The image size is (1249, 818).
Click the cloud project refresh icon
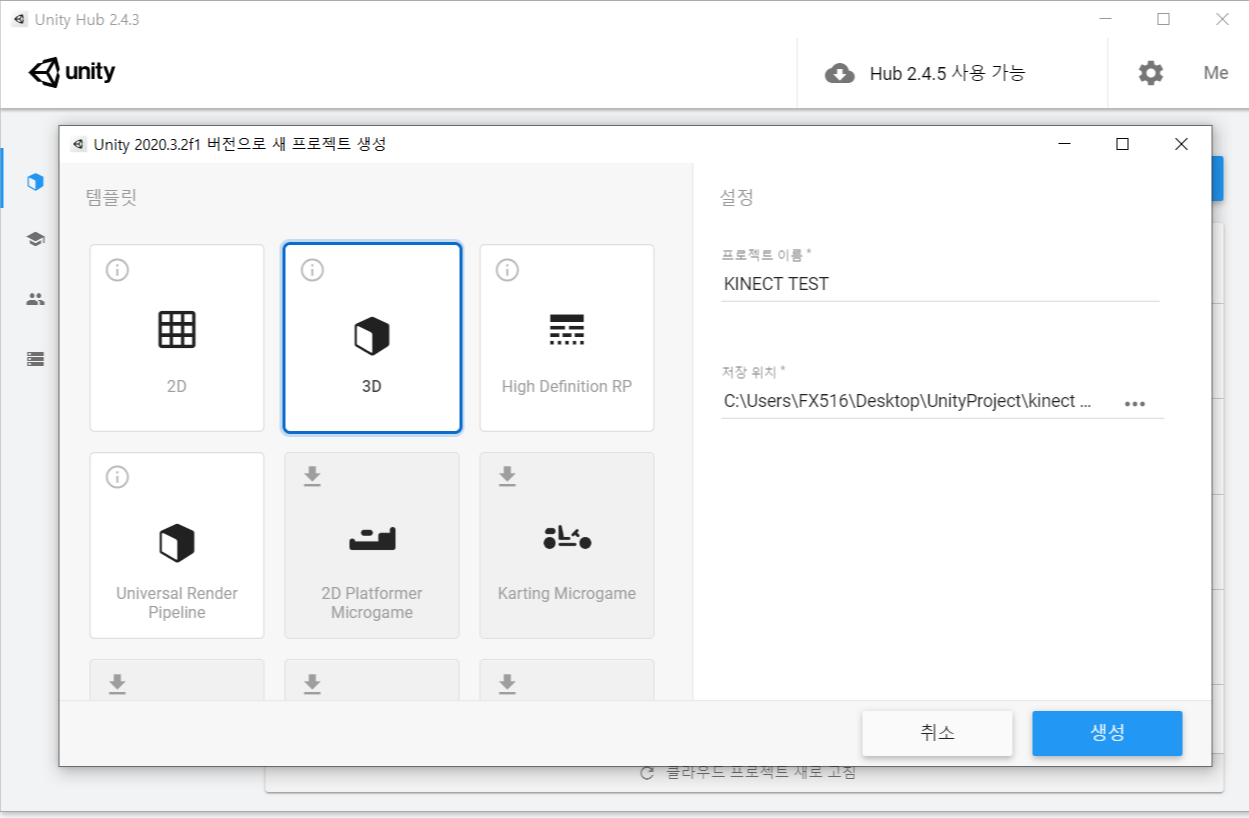point(647,773)
